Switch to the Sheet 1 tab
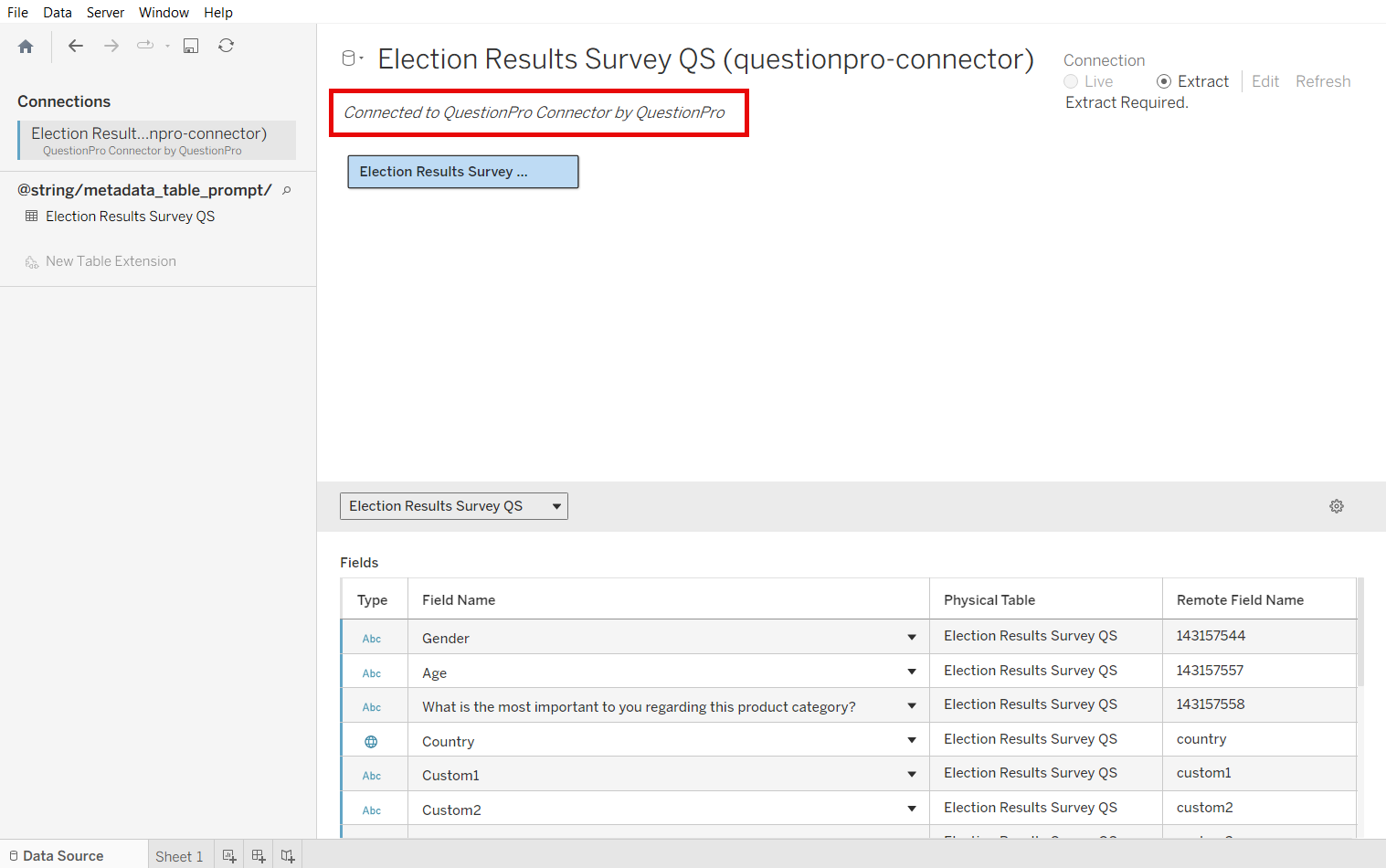 (x=179, y=854)
